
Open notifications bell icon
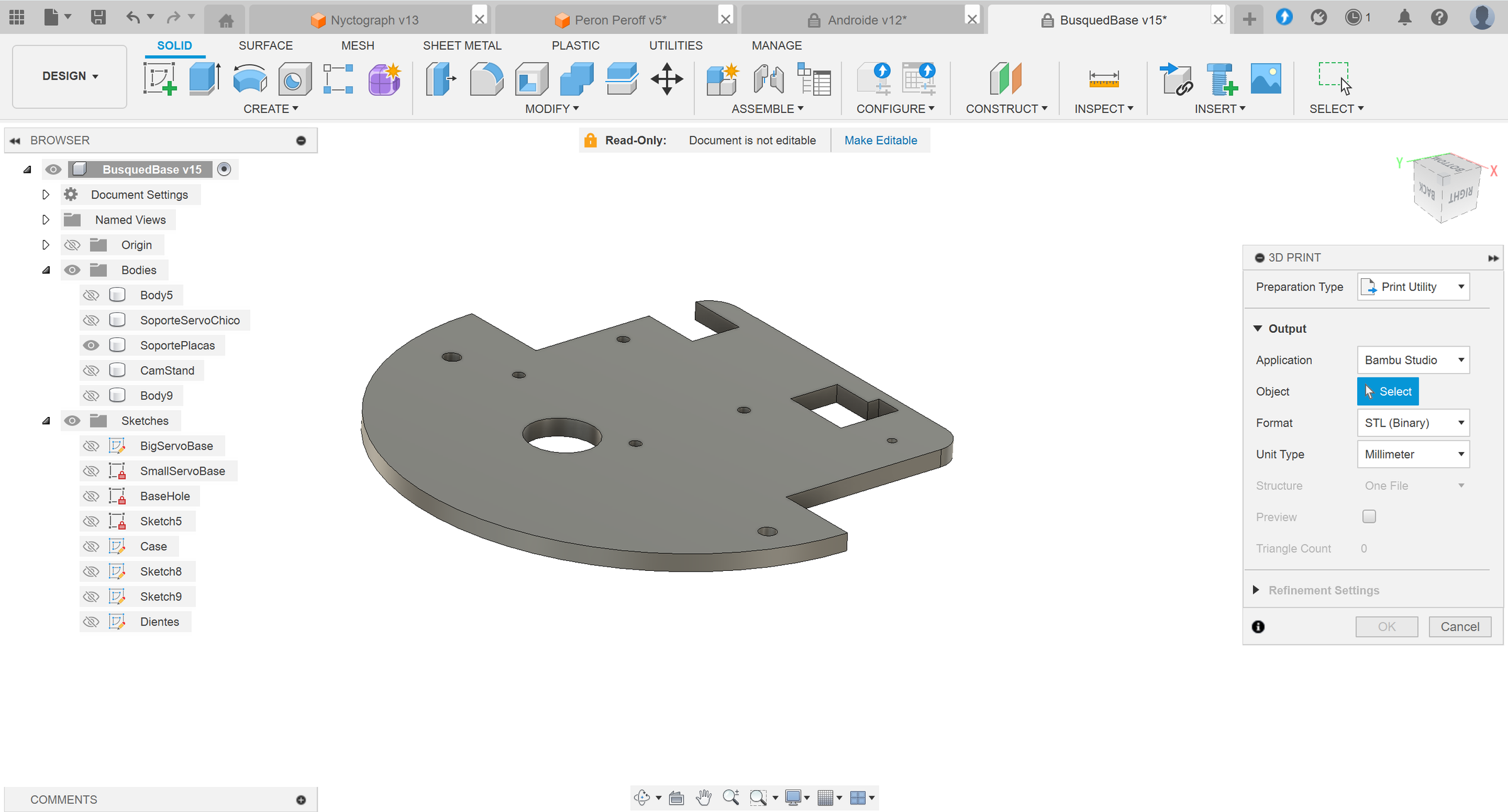(x=1404, y=18)
